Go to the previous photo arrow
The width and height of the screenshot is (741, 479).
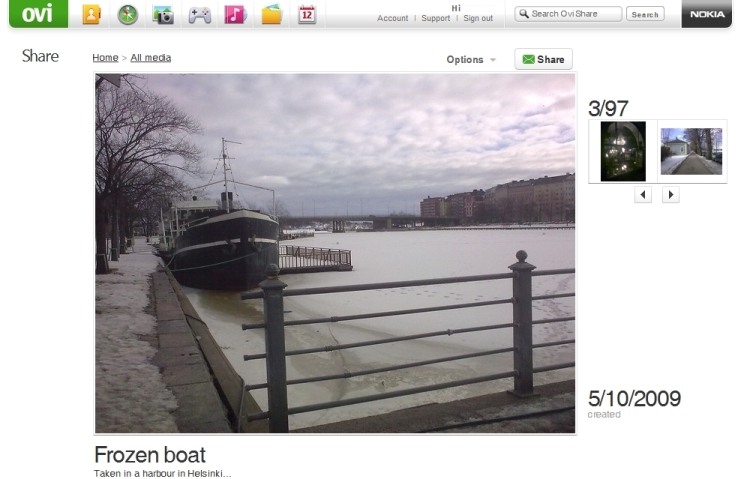[643, 194]
